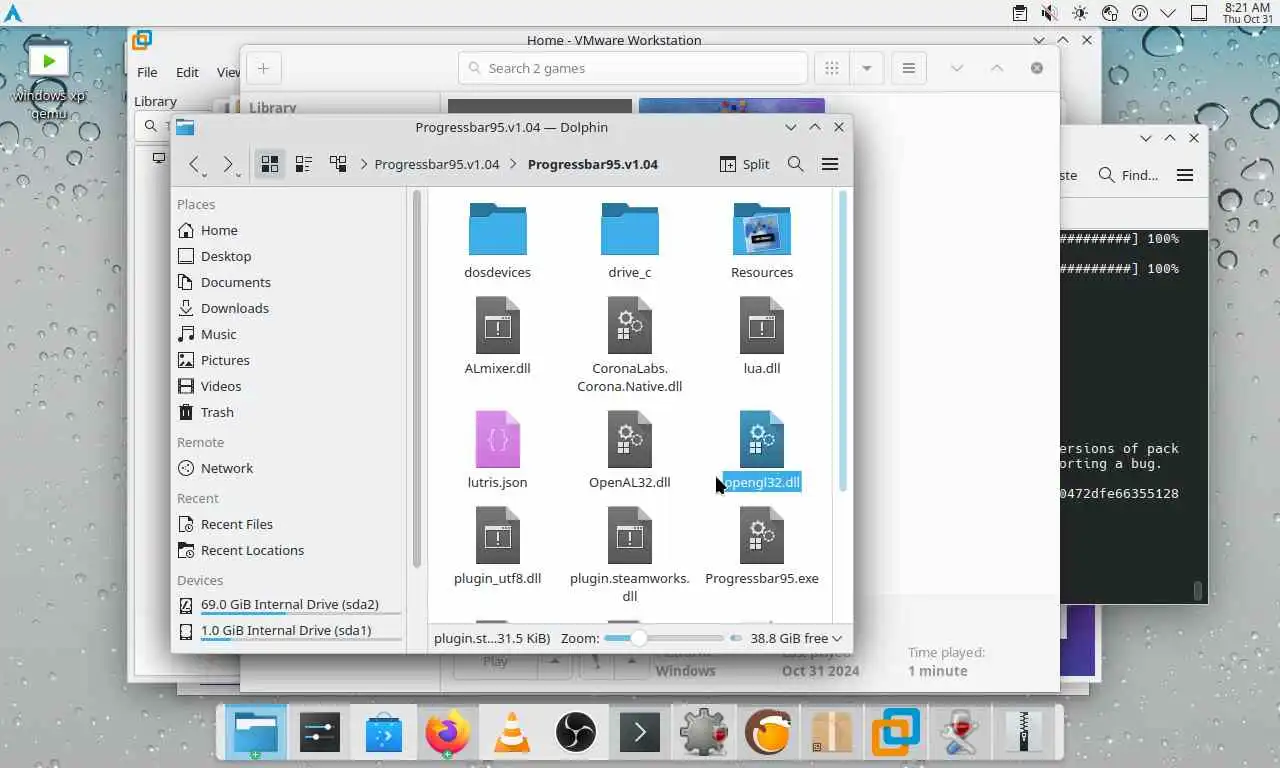Select lutris.json file icon
Image resolution: width=1280 pixels, height=768 pixels.
(498, 439)
